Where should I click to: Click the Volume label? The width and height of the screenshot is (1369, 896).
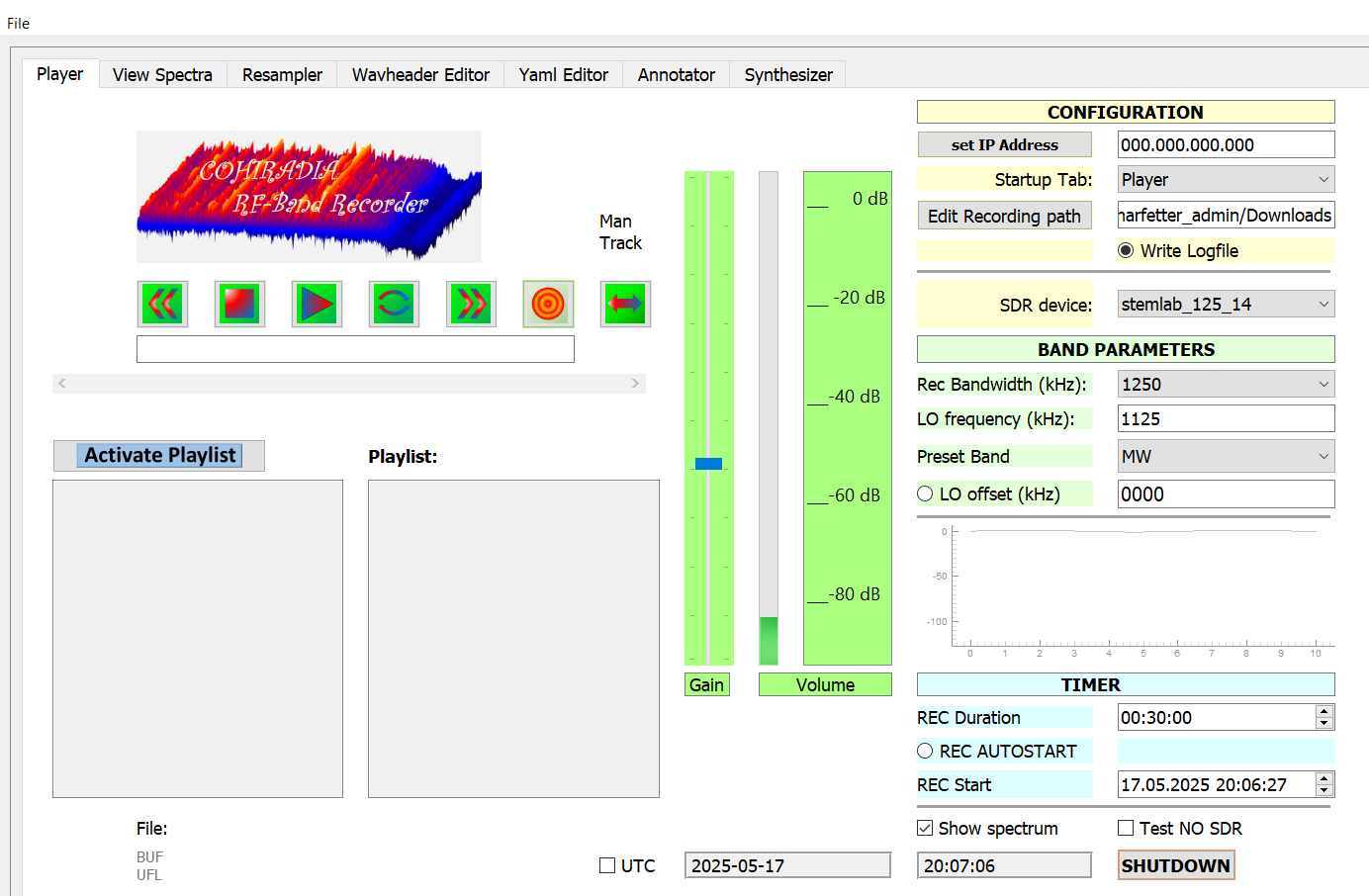(x=825, y=684)
